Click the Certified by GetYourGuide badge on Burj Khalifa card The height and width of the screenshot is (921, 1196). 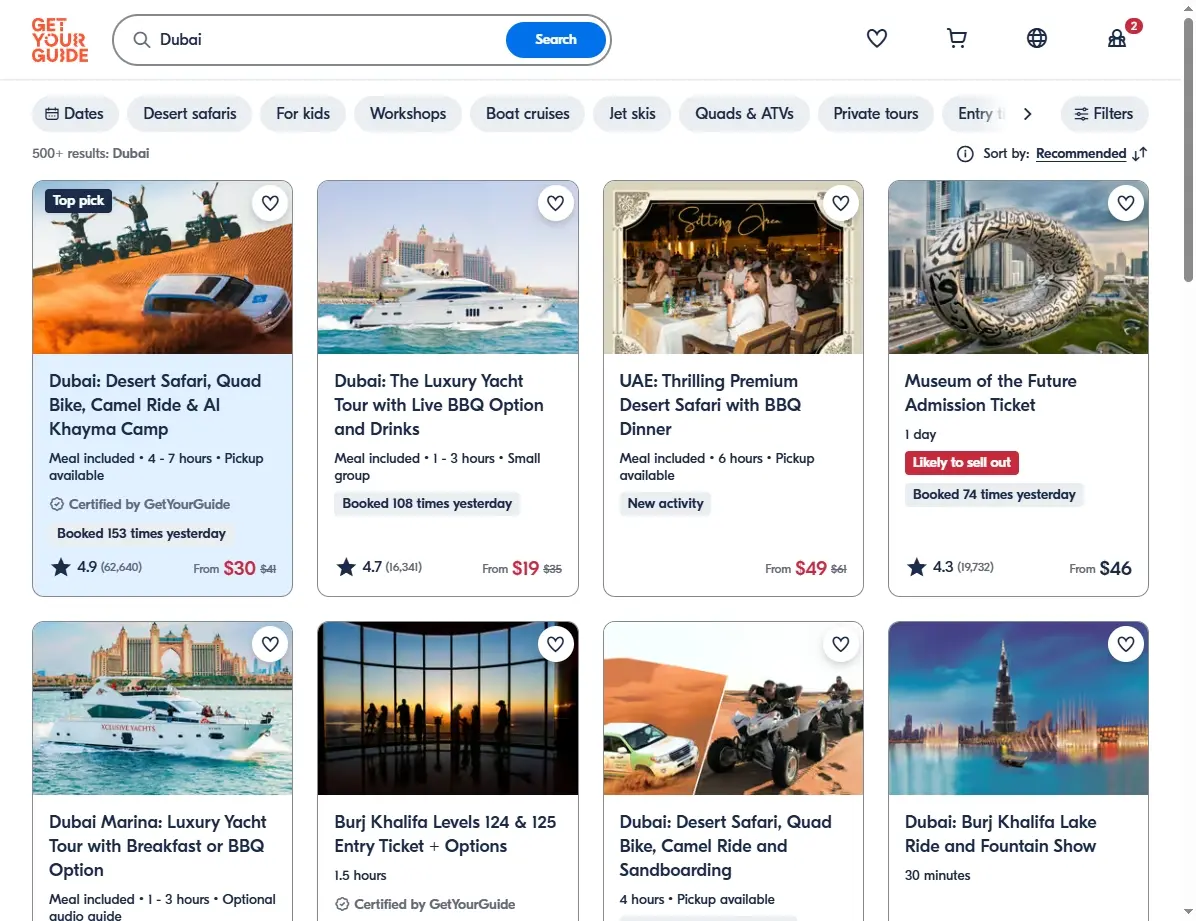pos(425,904)
